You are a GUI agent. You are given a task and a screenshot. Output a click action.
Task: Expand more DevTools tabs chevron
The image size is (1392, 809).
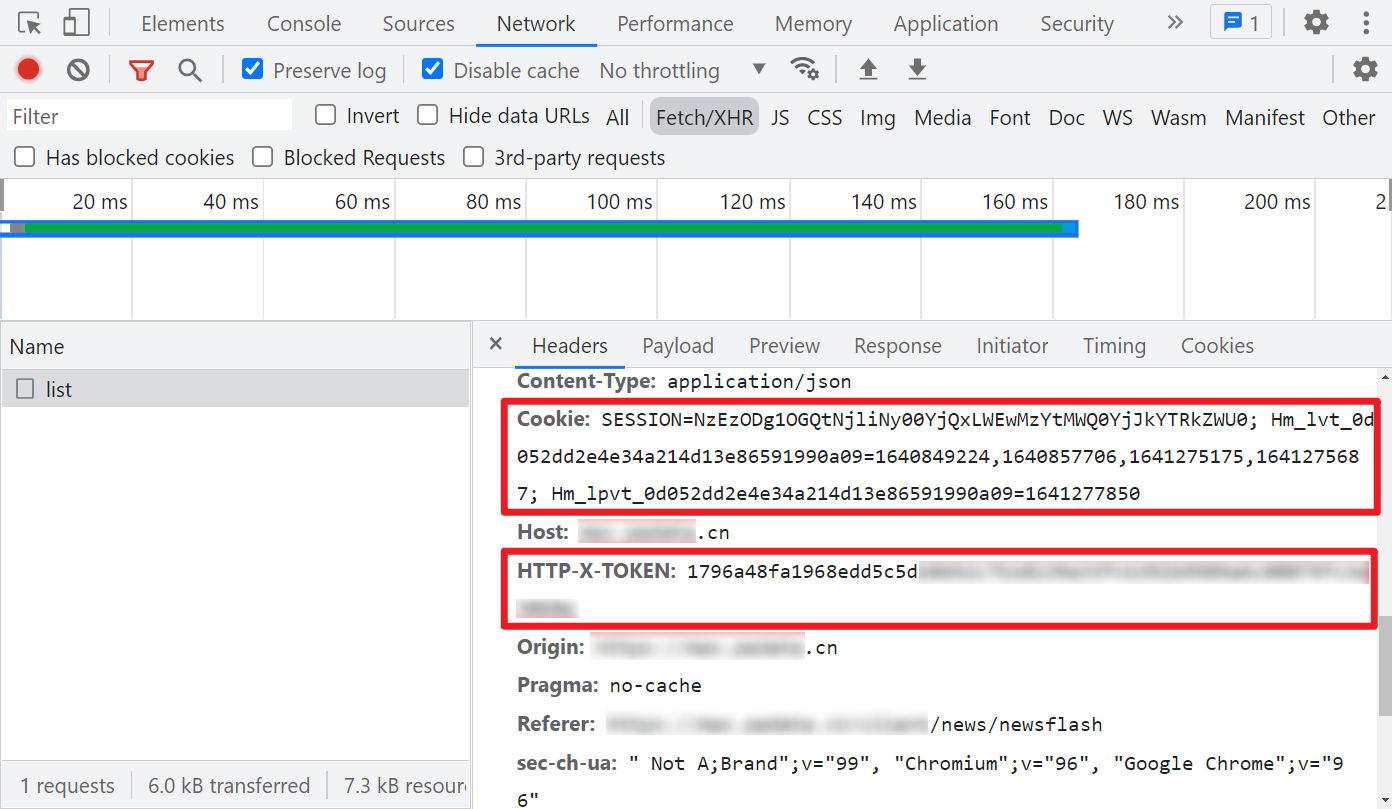click(1175, 23)
